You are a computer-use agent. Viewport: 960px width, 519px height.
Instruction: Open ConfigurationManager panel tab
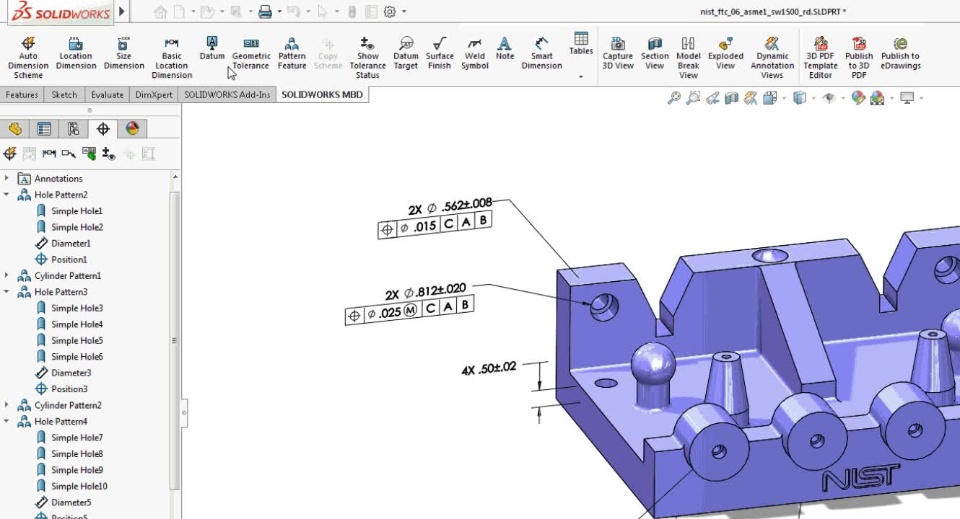pyautogui.click(x=73, y=129)
